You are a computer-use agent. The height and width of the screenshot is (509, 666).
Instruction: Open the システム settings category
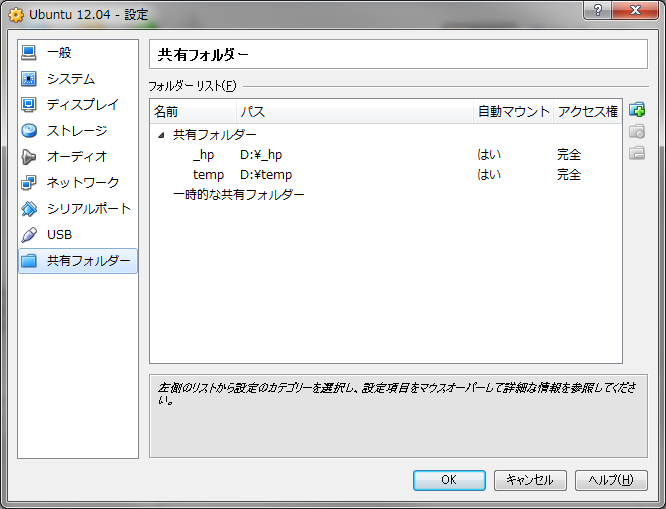coord(71,79)
